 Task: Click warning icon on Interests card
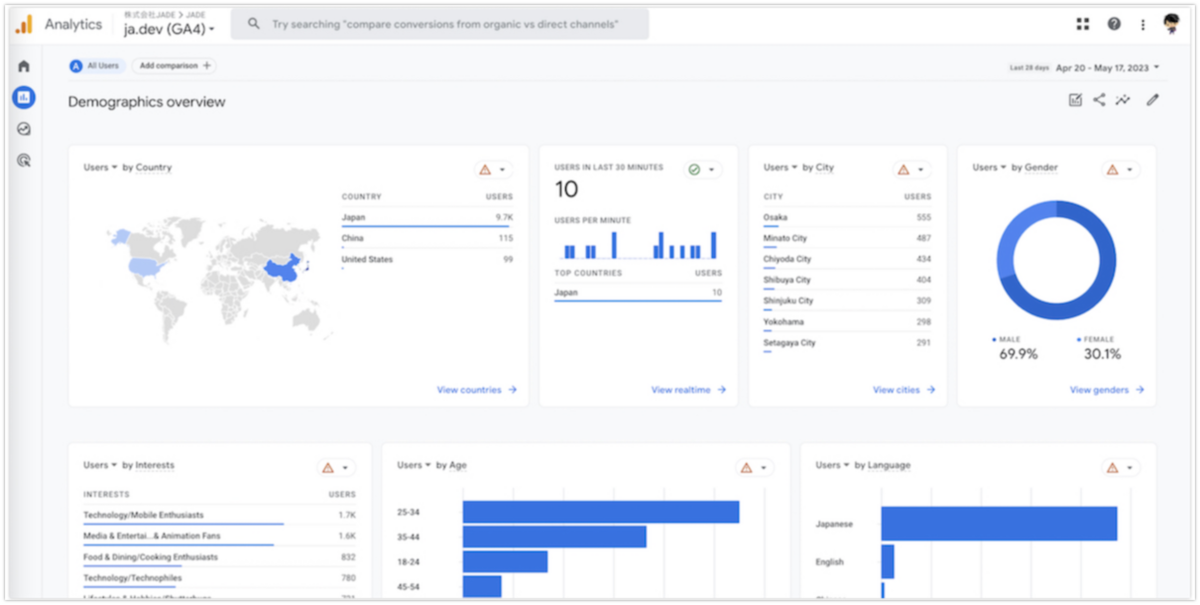pyautogui.click(x=328, y=468)
